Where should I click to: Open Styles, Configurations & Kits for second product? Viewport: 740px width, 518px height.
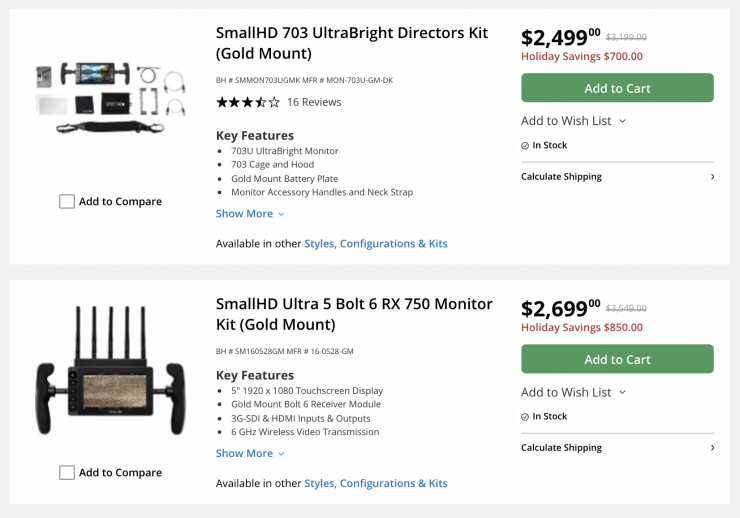coord(376,483)
